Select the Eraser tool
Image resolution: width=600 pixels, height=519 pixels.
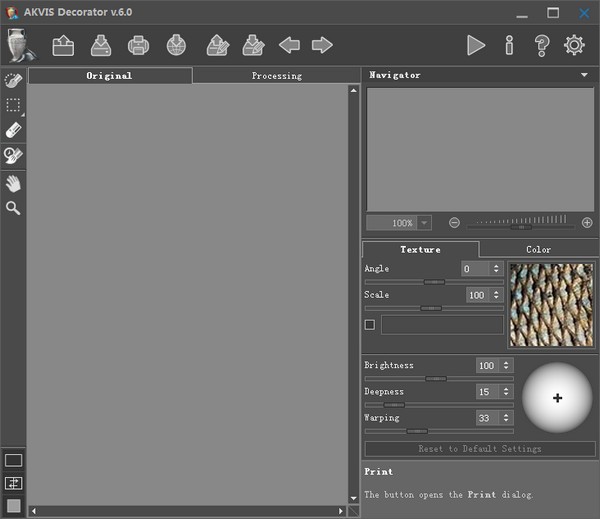click(x=13, y=130)
